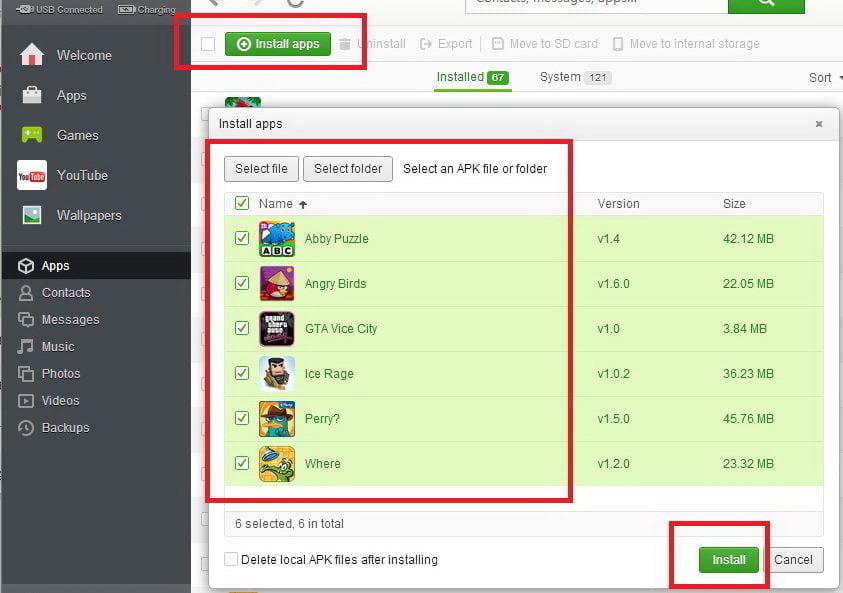This screenshot has height=593, width=843.
Task: Open Backups clock icon
Action: (x=25, y=427)
